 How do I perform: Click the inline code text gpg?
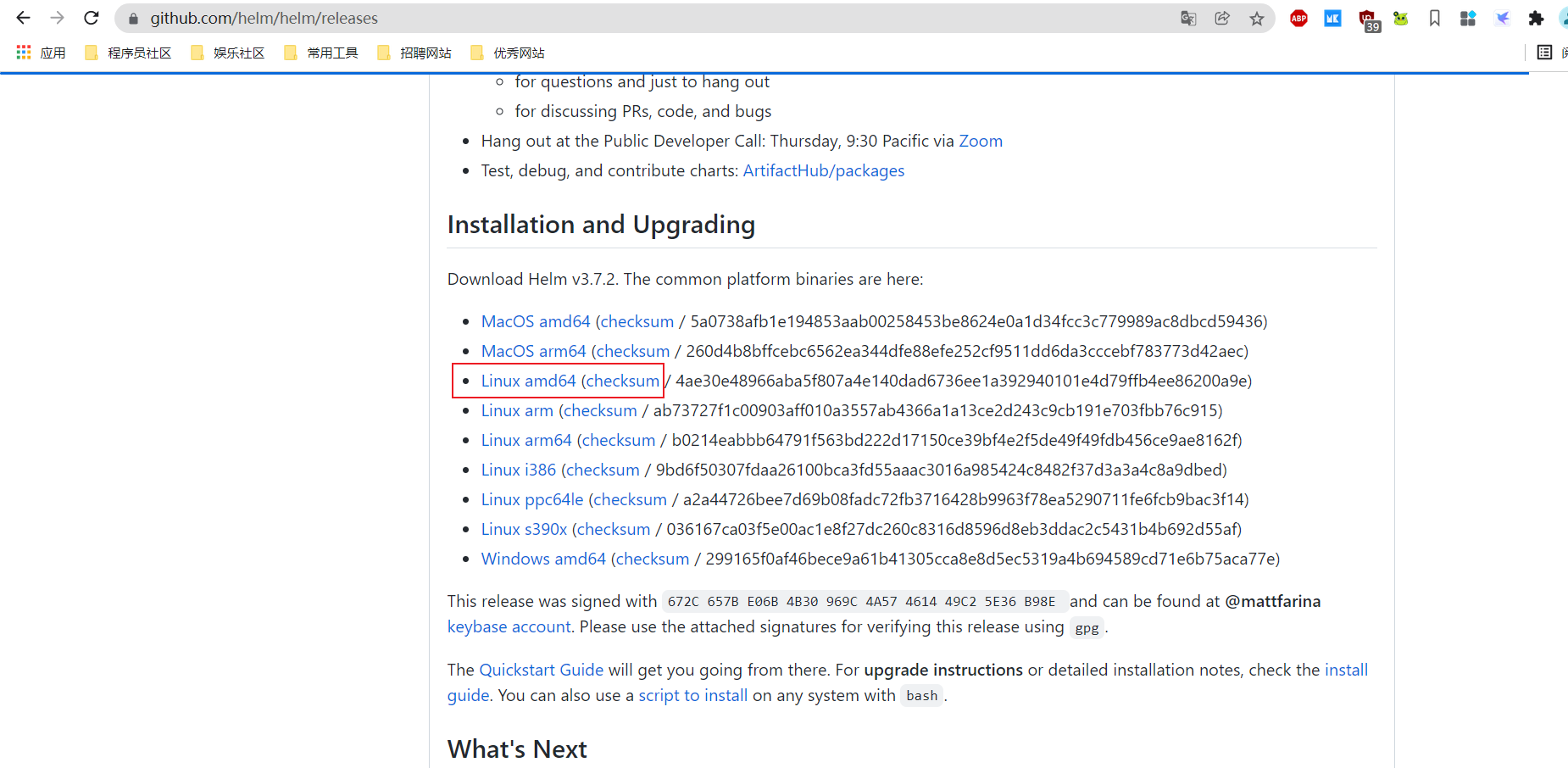point(1087,628)
